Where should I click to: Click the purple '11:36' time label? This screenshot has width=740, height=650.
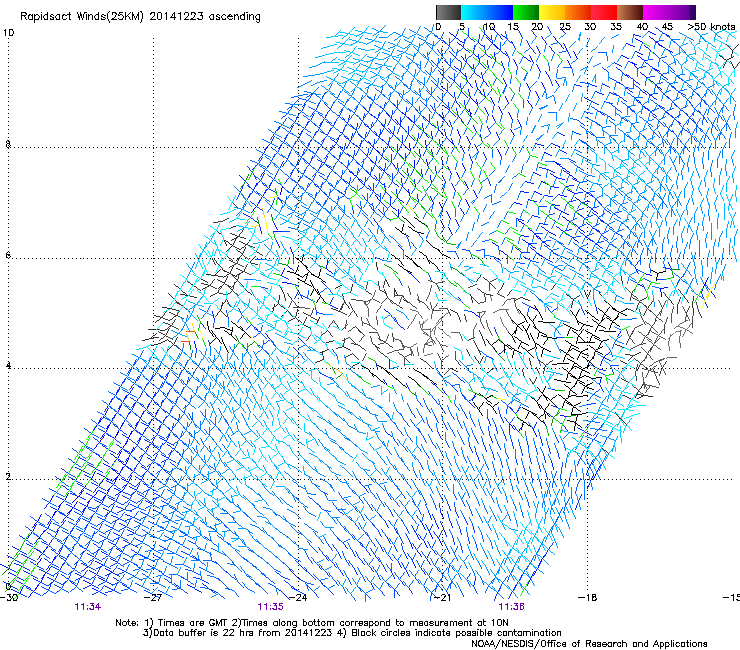click(x=512, y=607)
